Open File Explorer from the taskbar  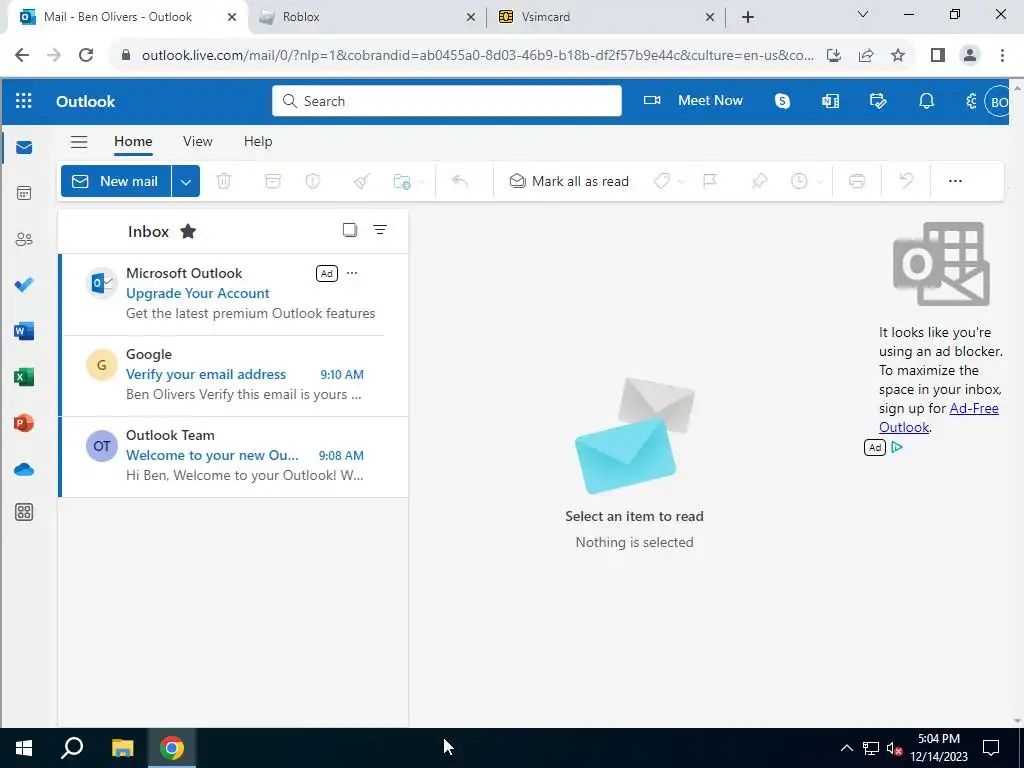pyautogui.click(x=122, y=748)
